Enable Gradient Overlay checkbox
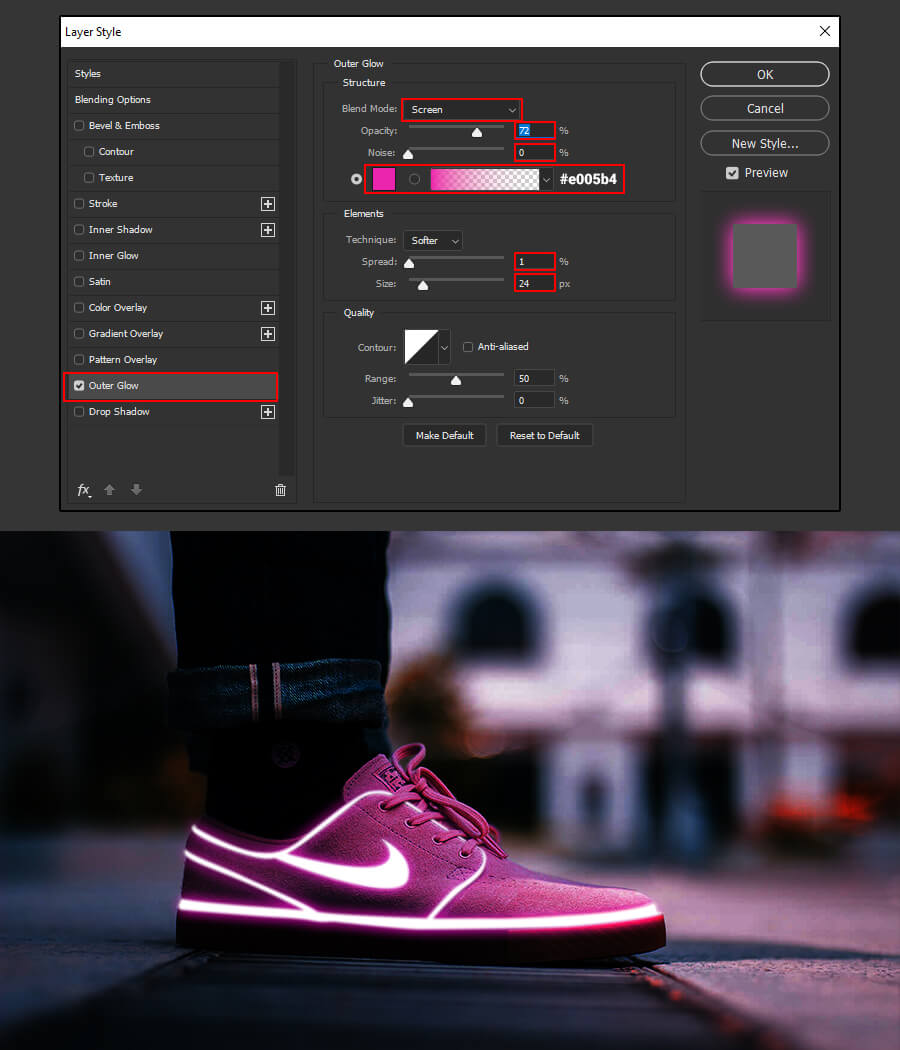The width and height of the screenshot is (900, 1050). tap(79, 333)
